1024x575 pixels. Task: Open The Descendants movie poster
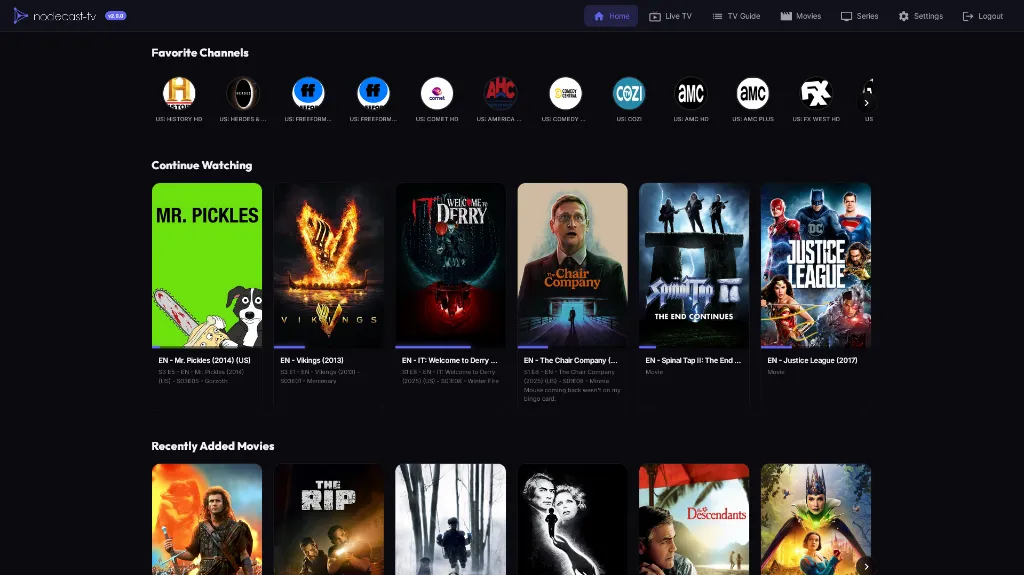694,519
